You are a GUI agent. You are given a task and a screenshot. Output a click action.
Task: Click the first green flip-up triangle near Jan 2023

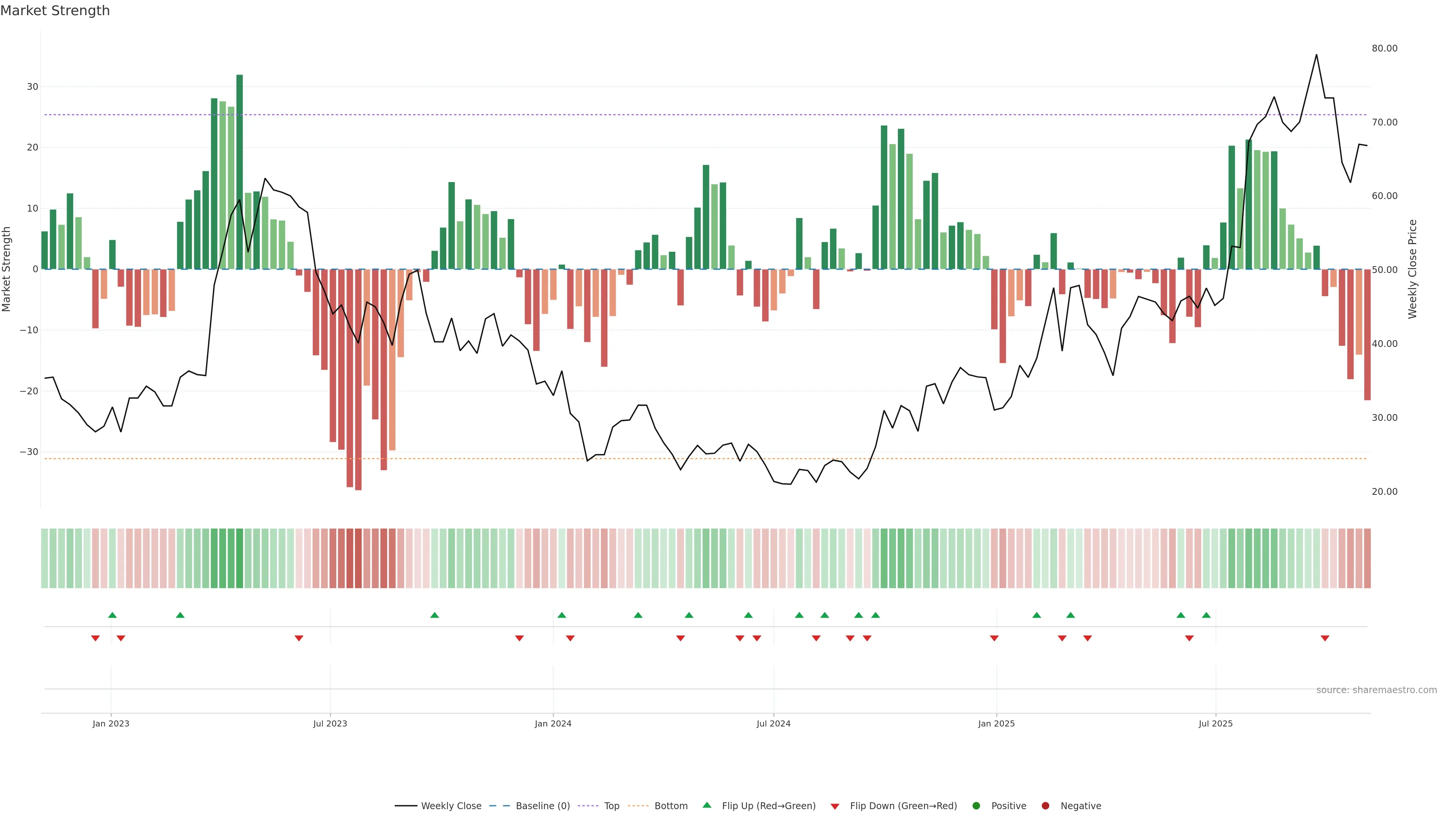[112, 615]
